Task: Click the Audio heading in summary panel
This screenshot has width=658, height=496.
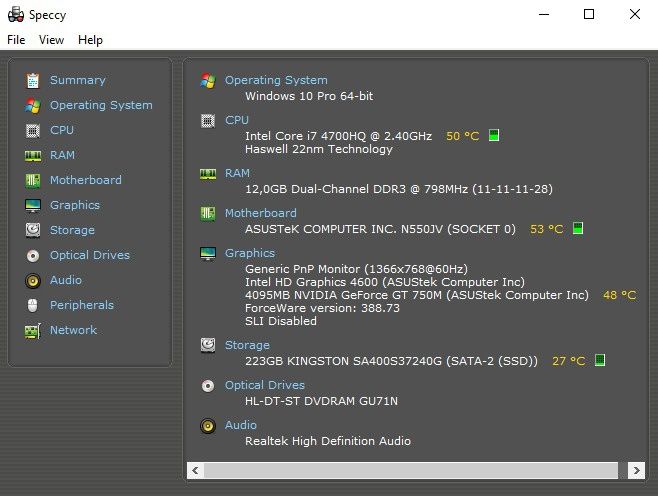Action: 241,425
